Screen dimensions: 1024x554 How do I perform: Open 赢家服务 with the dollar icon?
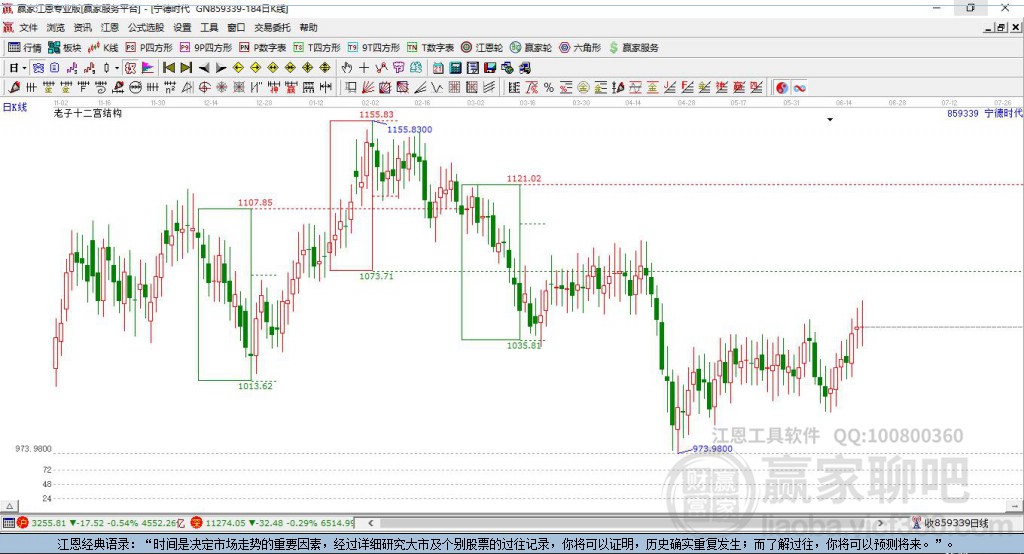pyautogui.click(x=633, y=48)
